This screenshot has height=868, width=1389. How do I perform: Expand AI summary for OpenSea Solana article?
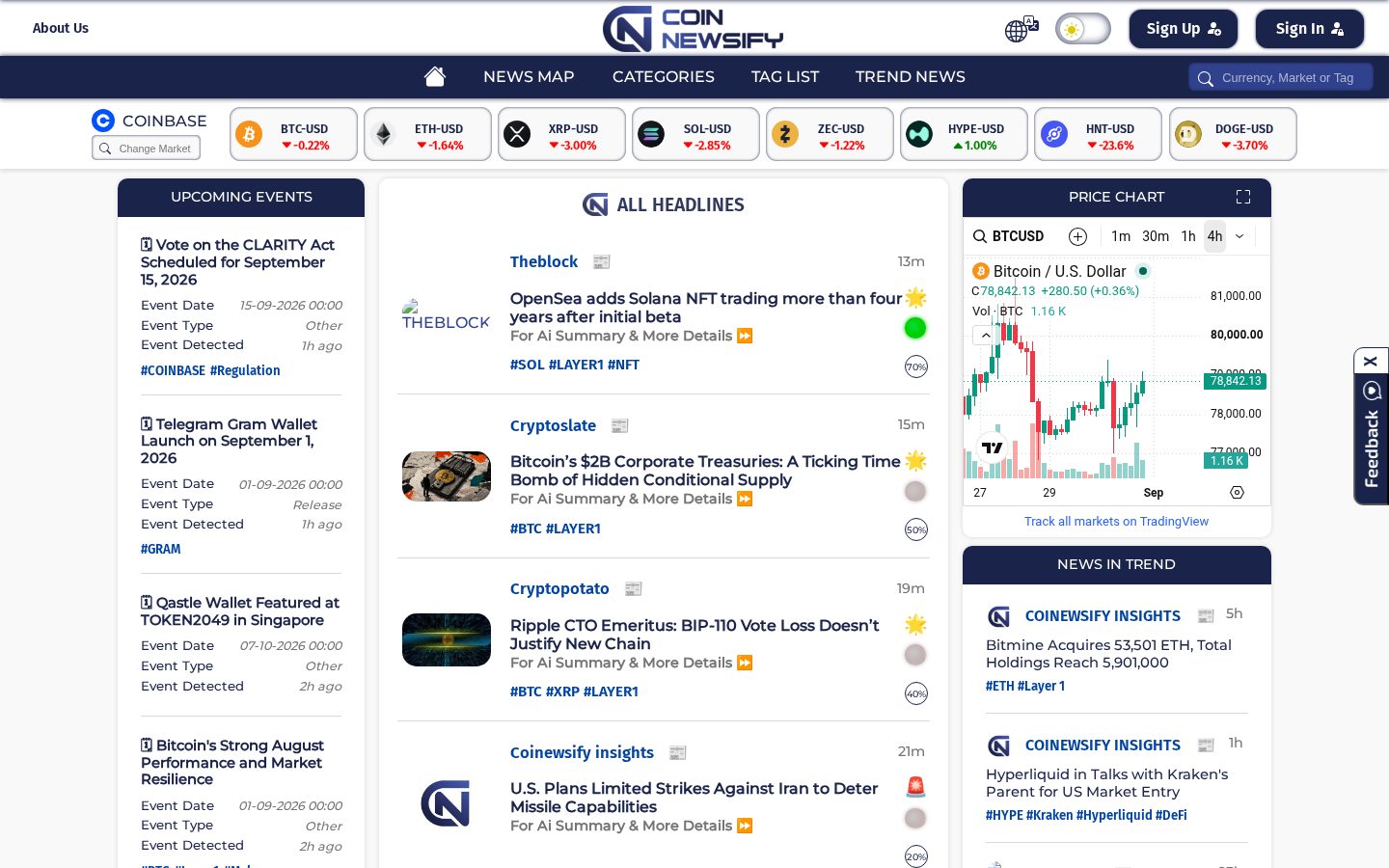point(631,336)
